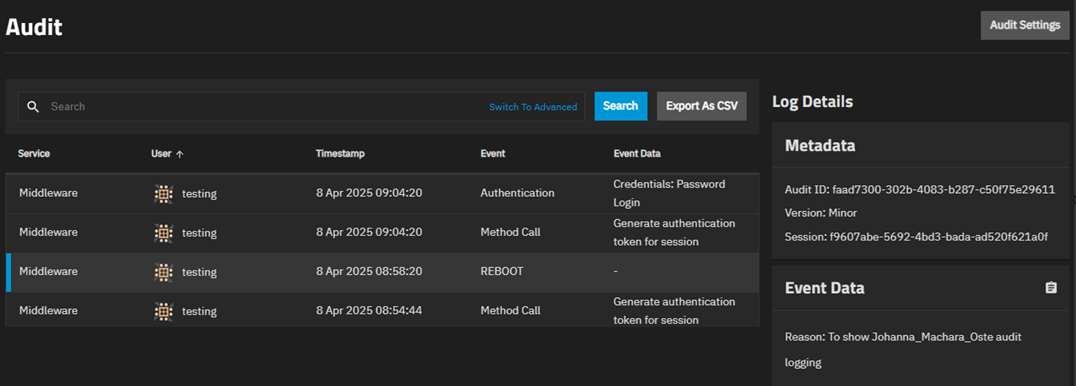
Task: Switch To Advanced search mode
Action: pyautogui.click(x=533, y=106)
